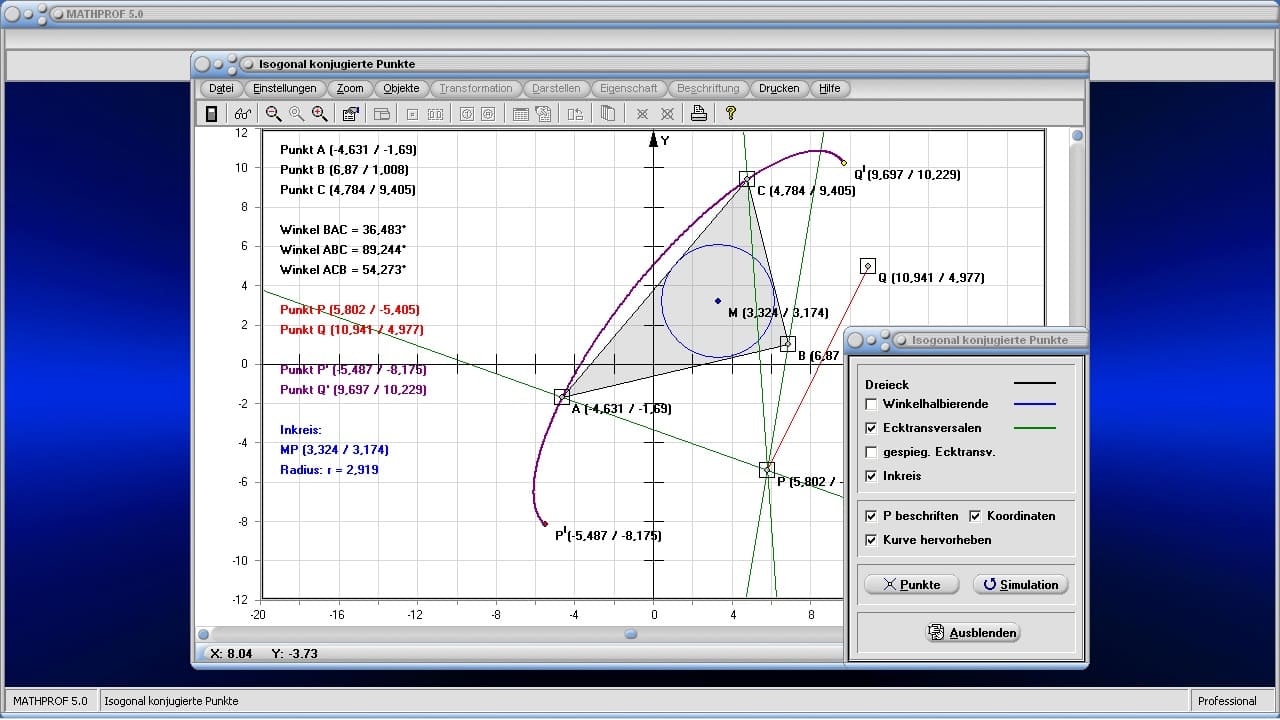
Task: Print using the printer icon
Action: pos(699,114)
